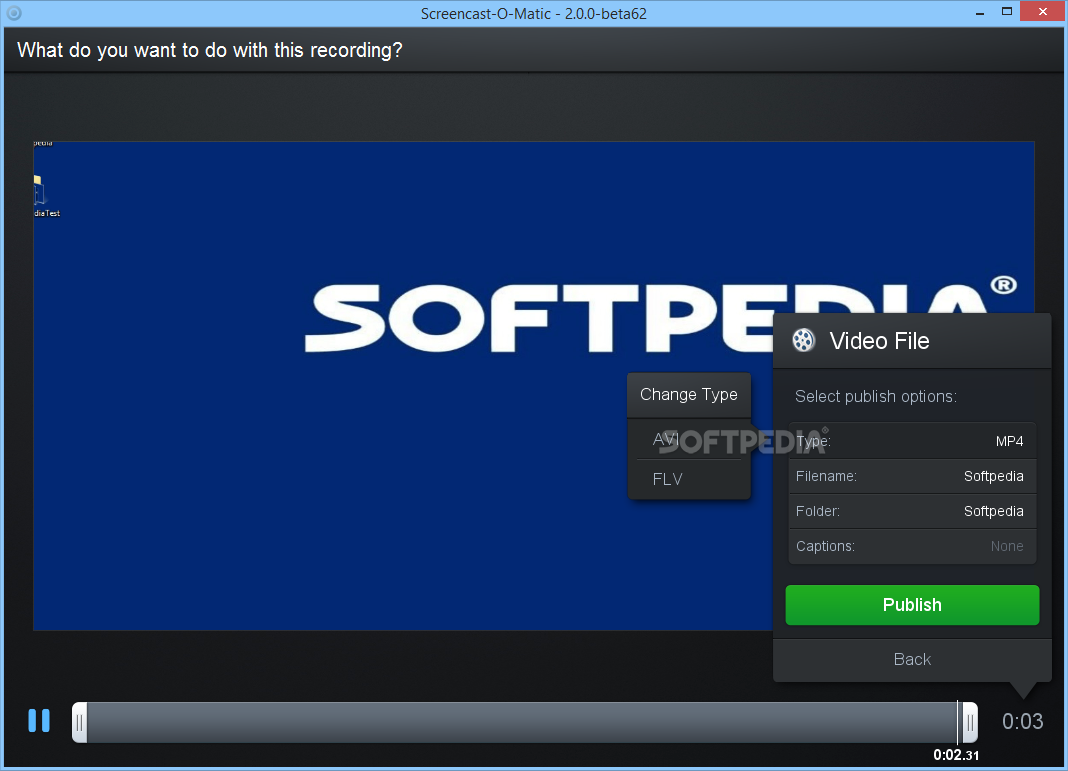Click the left trim handle of timeline

click(x=80, y=722)
